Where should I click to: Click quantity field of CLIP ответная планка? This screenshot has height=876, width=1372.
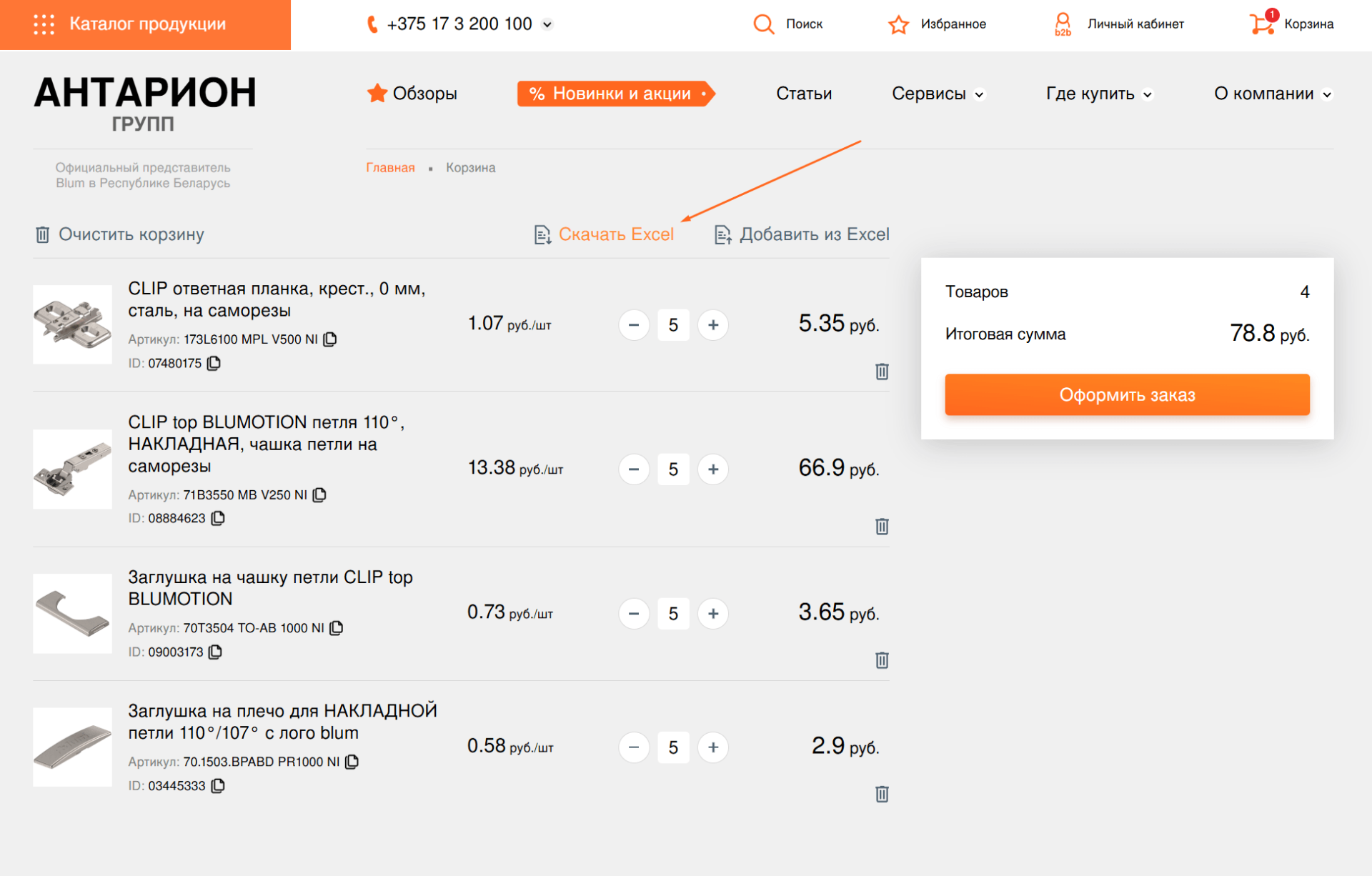click(x=673, y=325)
